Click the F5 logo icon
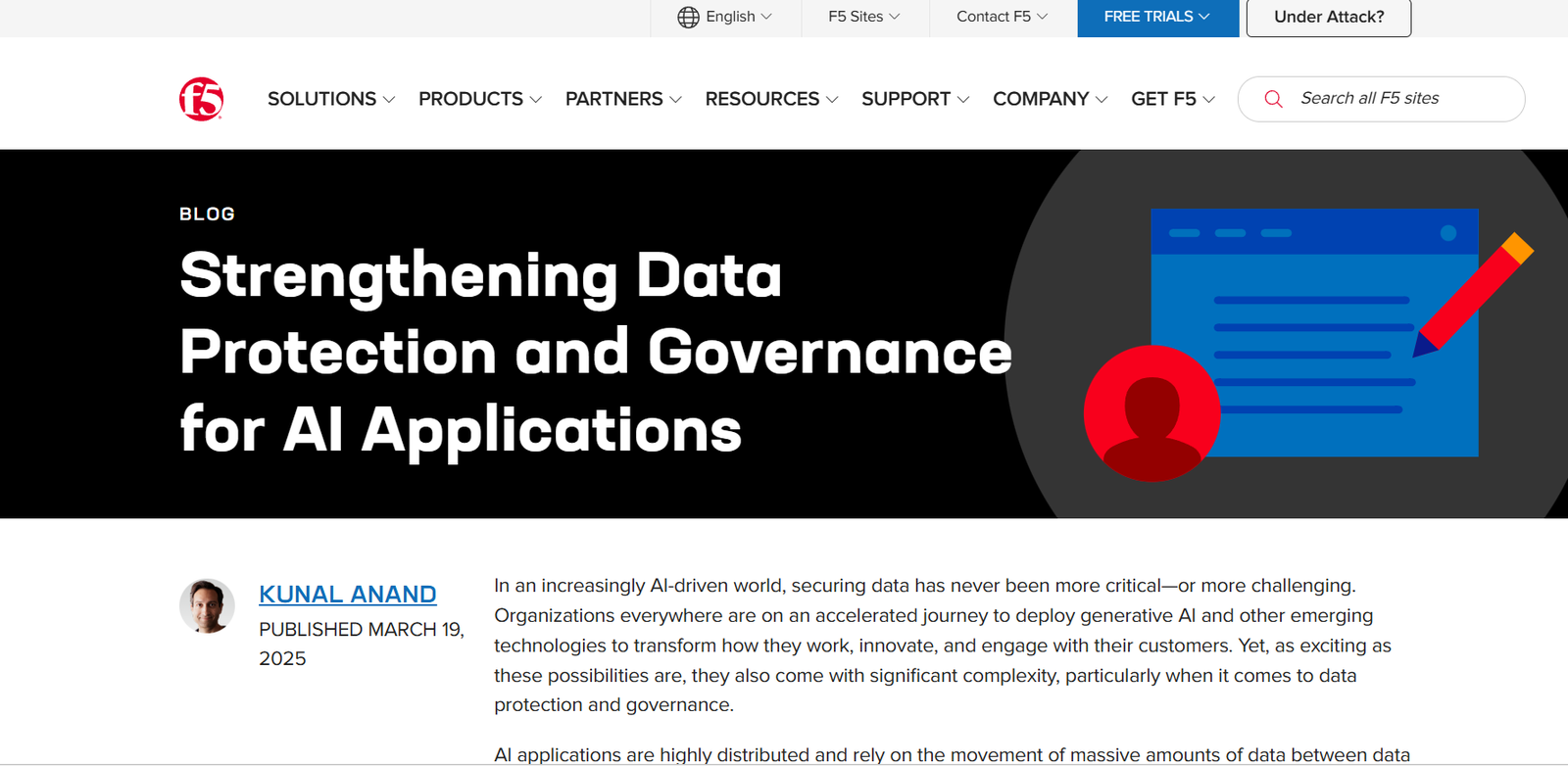Viewport: 1568px width, 766px height. click(x=201, y=99)
